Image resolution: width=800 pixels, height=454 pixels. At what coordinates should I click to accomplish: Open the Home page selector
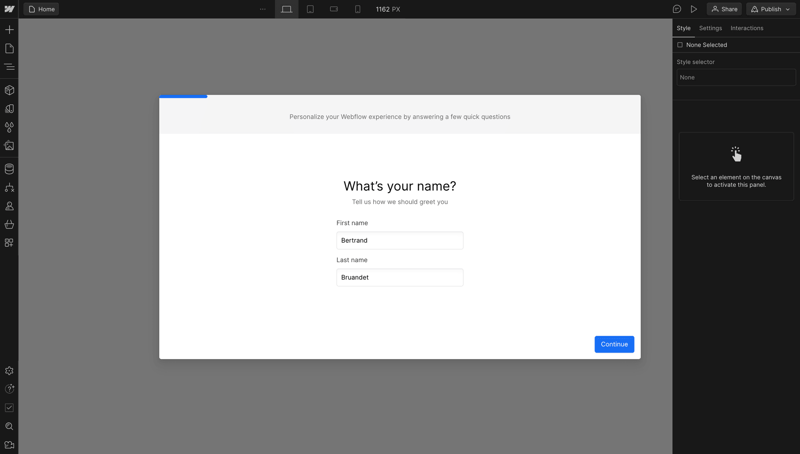click(41, 9)
